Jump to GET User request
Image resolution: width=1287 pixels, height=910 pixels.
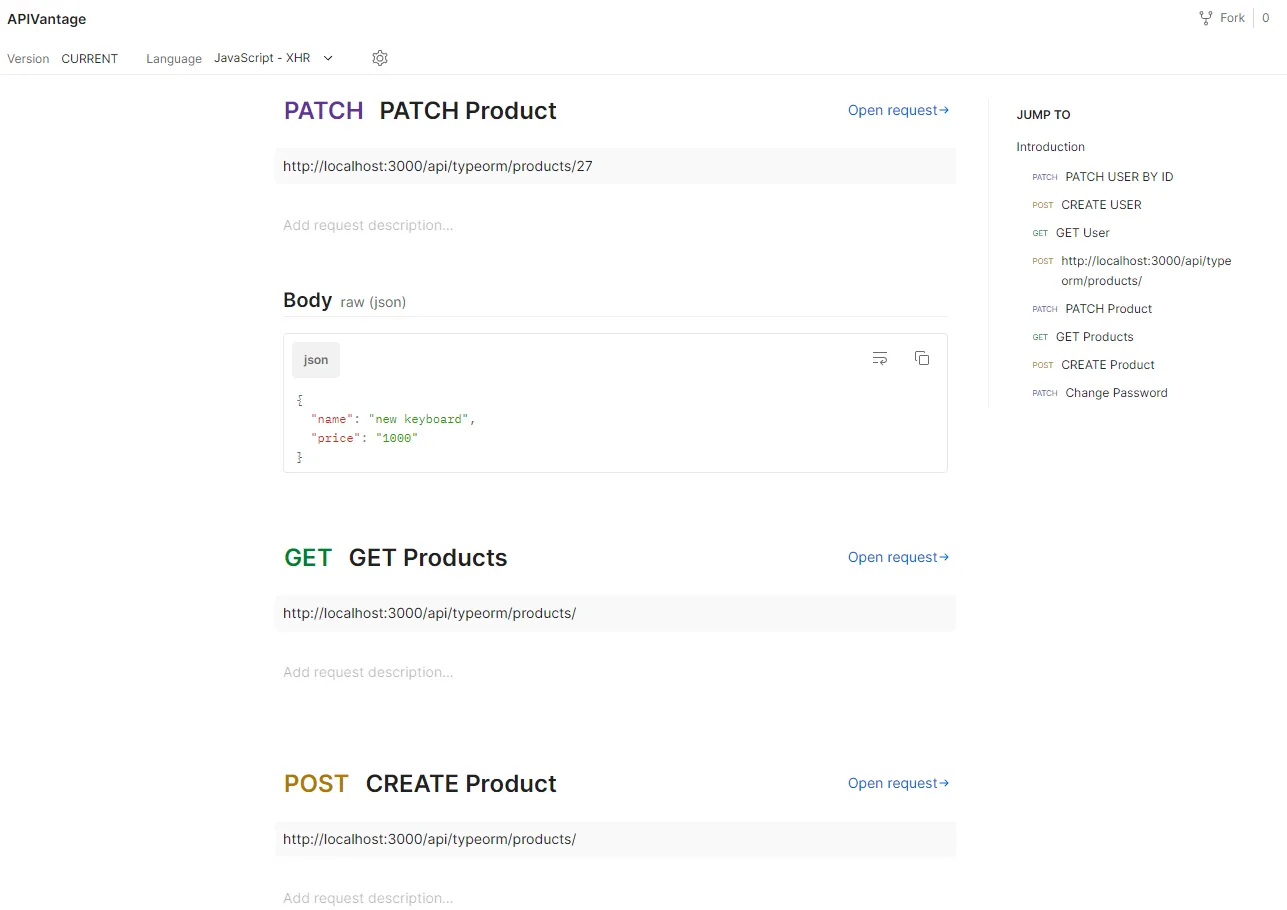coord(1082,233)
